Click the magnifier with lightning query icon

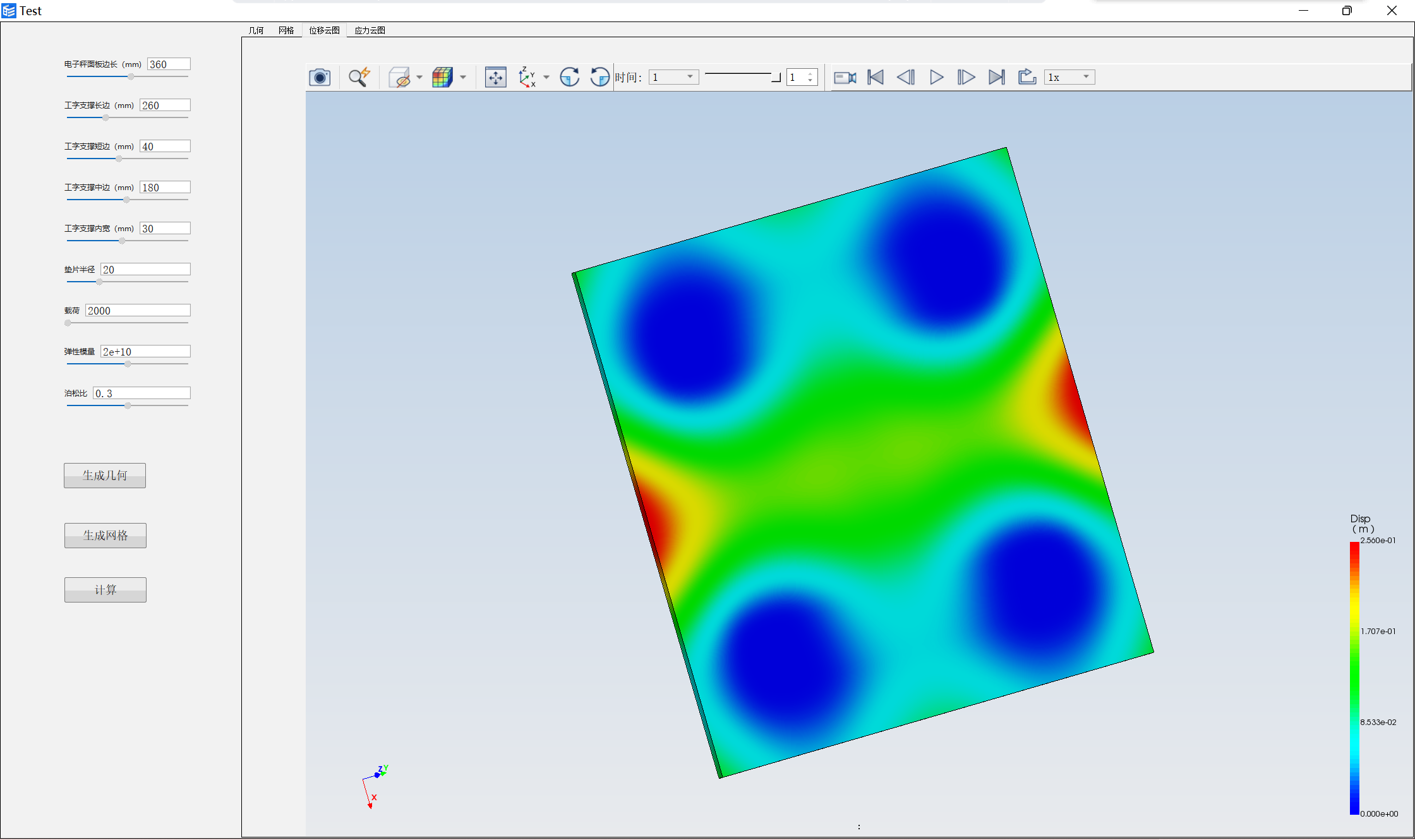[x=359, y=77]
